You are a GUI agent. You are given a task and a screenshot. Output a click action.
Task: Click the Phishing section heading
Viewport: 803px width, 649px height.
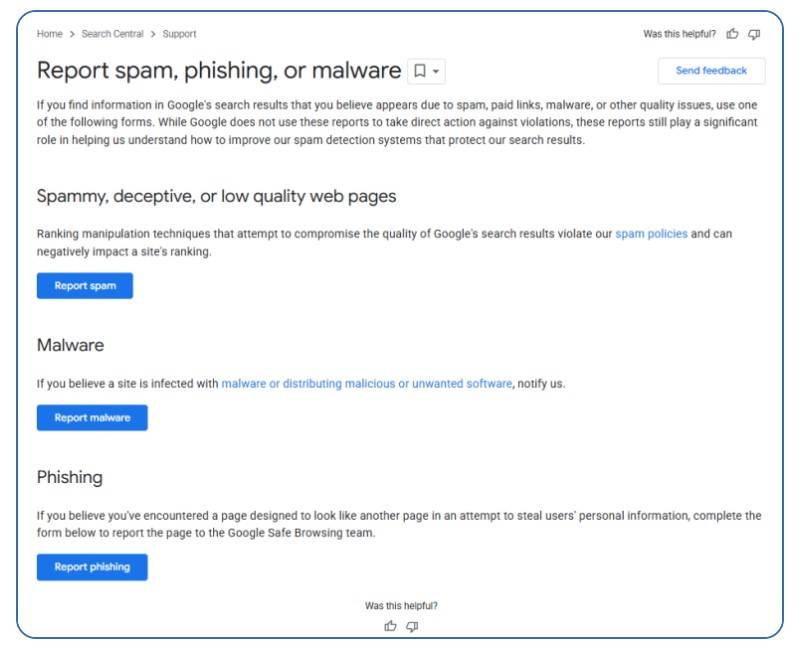70,477
